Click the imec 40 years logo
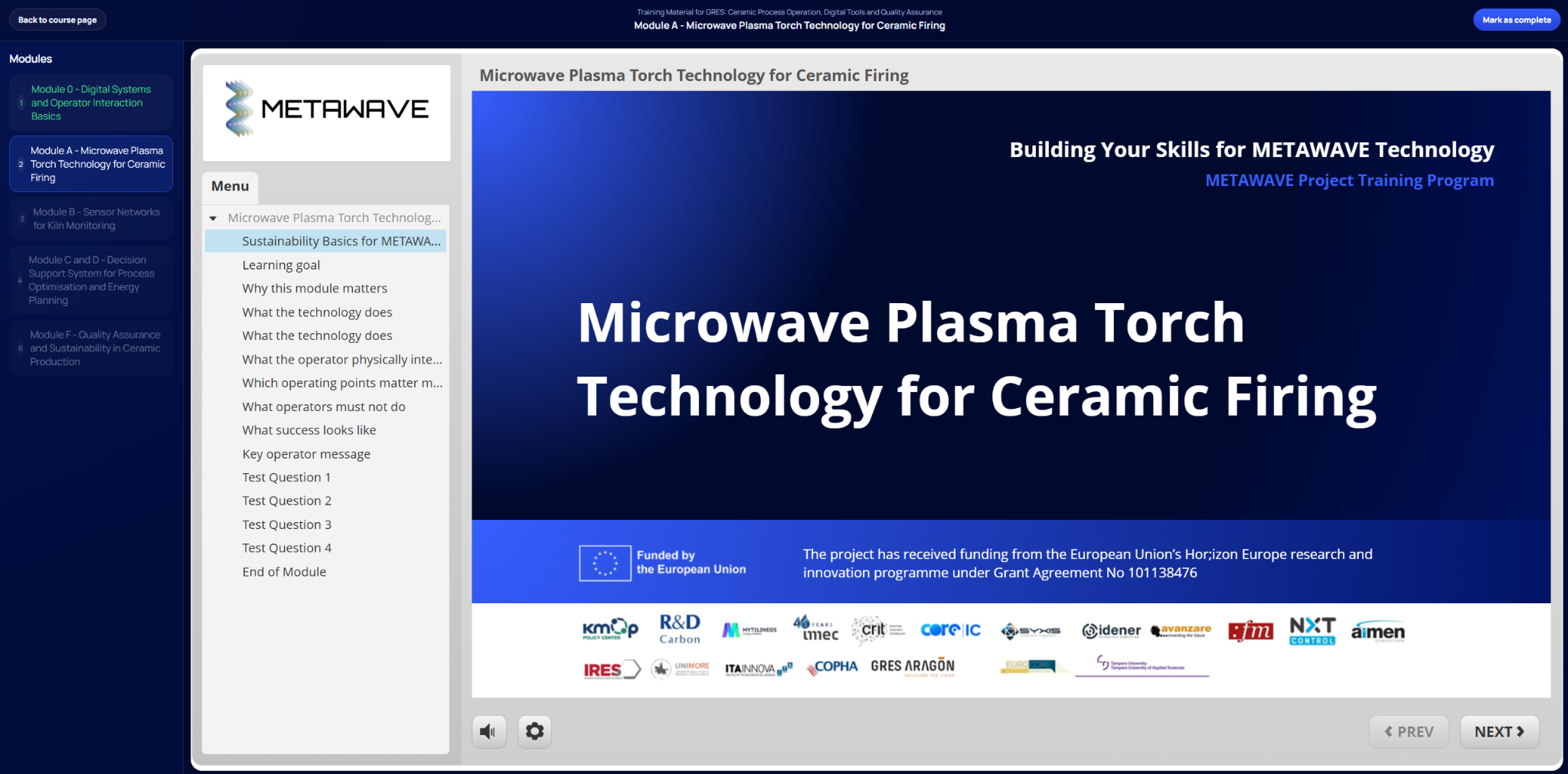The width and height of the screenshot is (1568, 774). 815,629
